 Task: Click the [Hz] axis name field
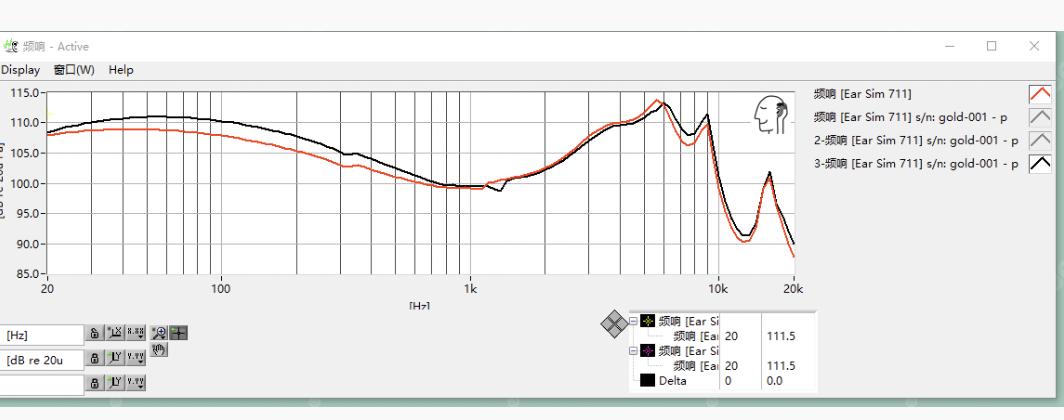pyautogui.click(x=41, y=335)
